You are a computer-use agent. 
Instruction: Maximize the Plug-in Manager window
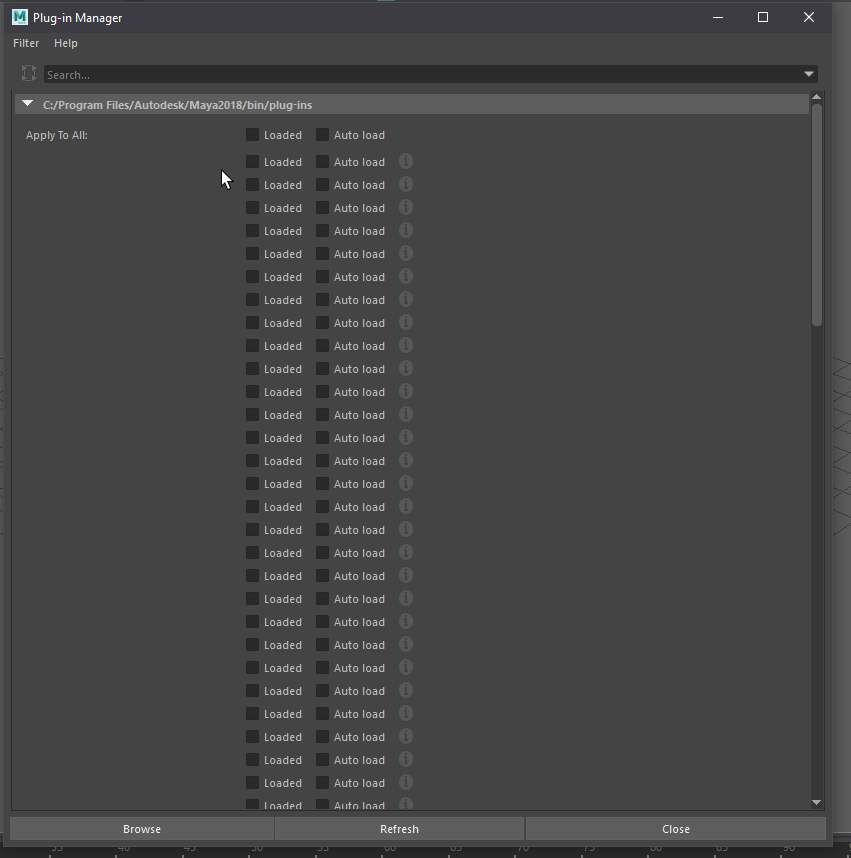tap(763, 18)
